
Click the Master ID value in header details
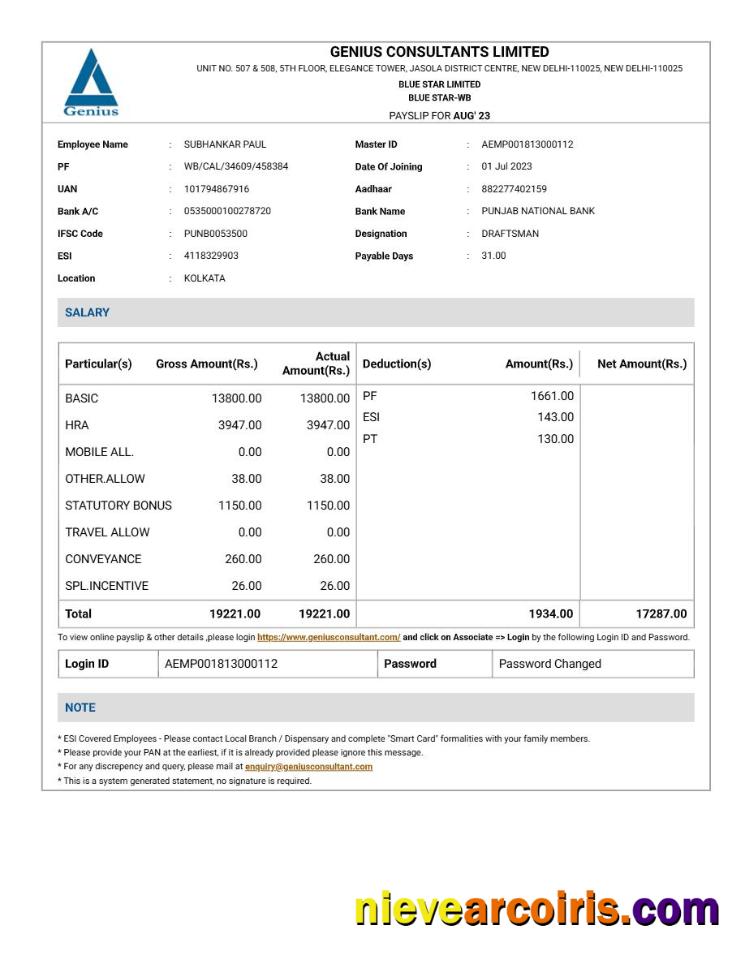coord(527,145)
